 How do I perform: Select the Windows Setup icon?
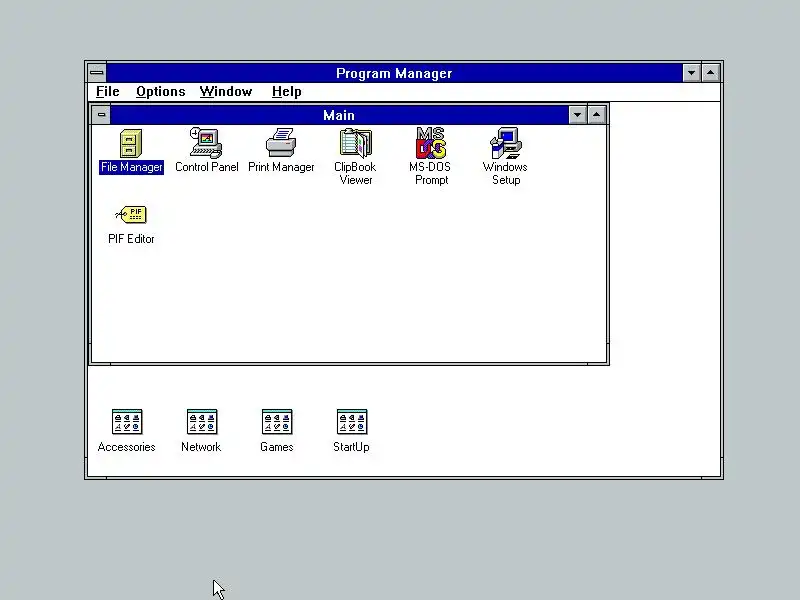tap(506, 143)
